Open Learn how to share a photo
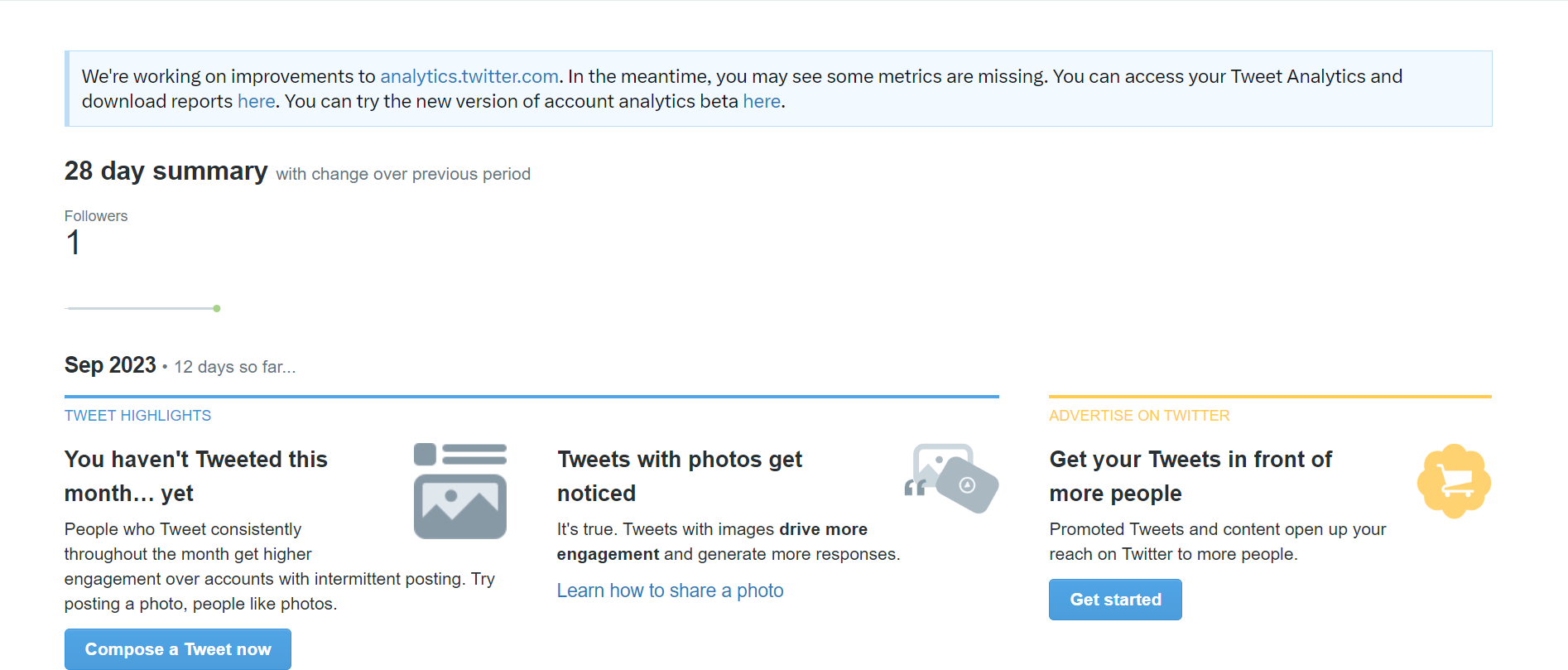This screenshot has height=670, width=1568. coord(670,590)
